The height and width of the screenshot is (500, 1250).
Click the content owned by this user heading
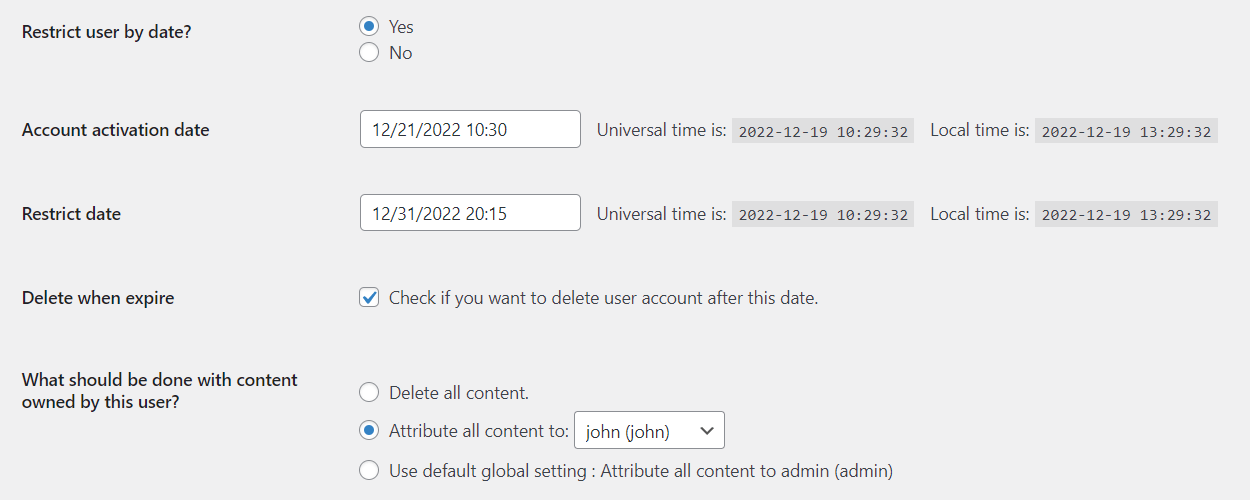pos(160,390)
